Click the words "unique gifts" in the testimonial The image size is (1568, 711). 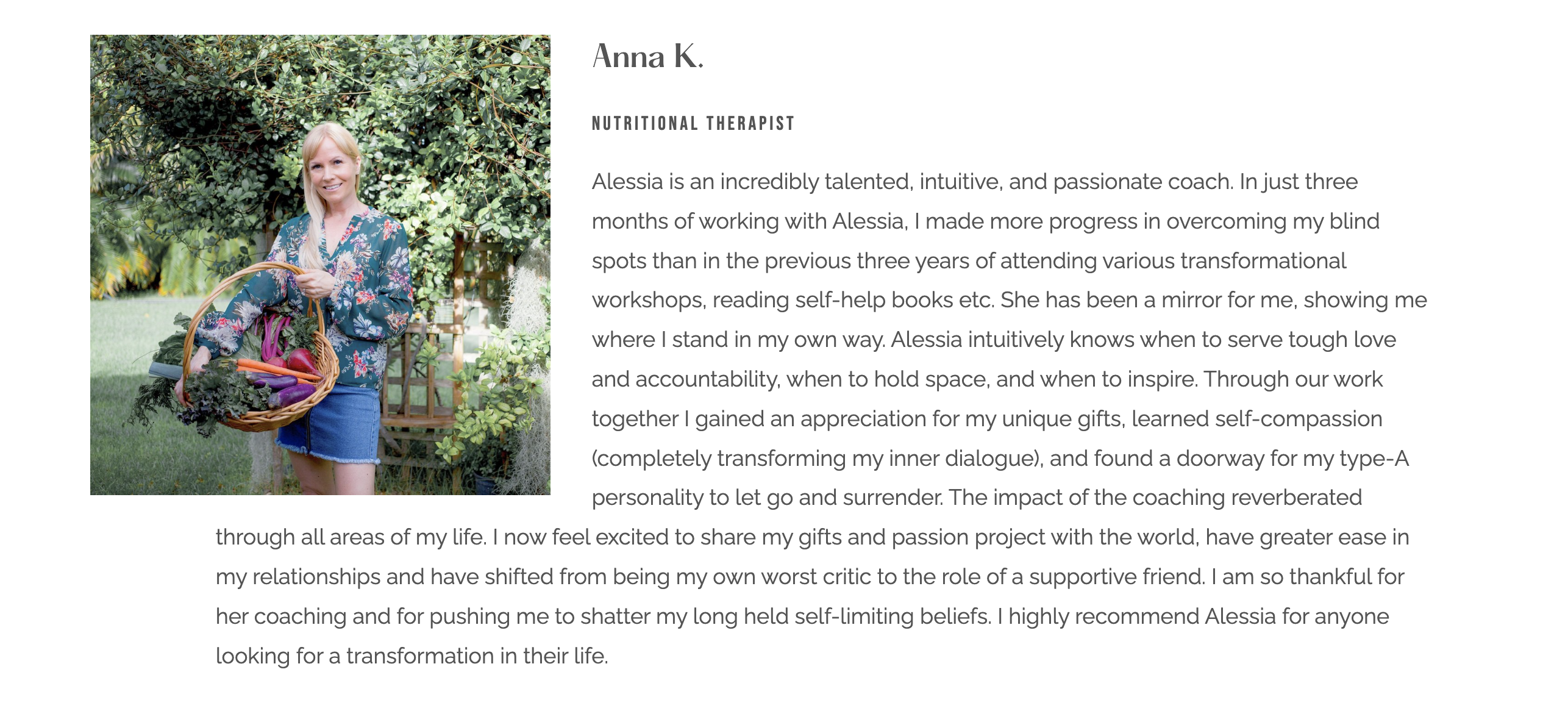tap(1063, 419)
